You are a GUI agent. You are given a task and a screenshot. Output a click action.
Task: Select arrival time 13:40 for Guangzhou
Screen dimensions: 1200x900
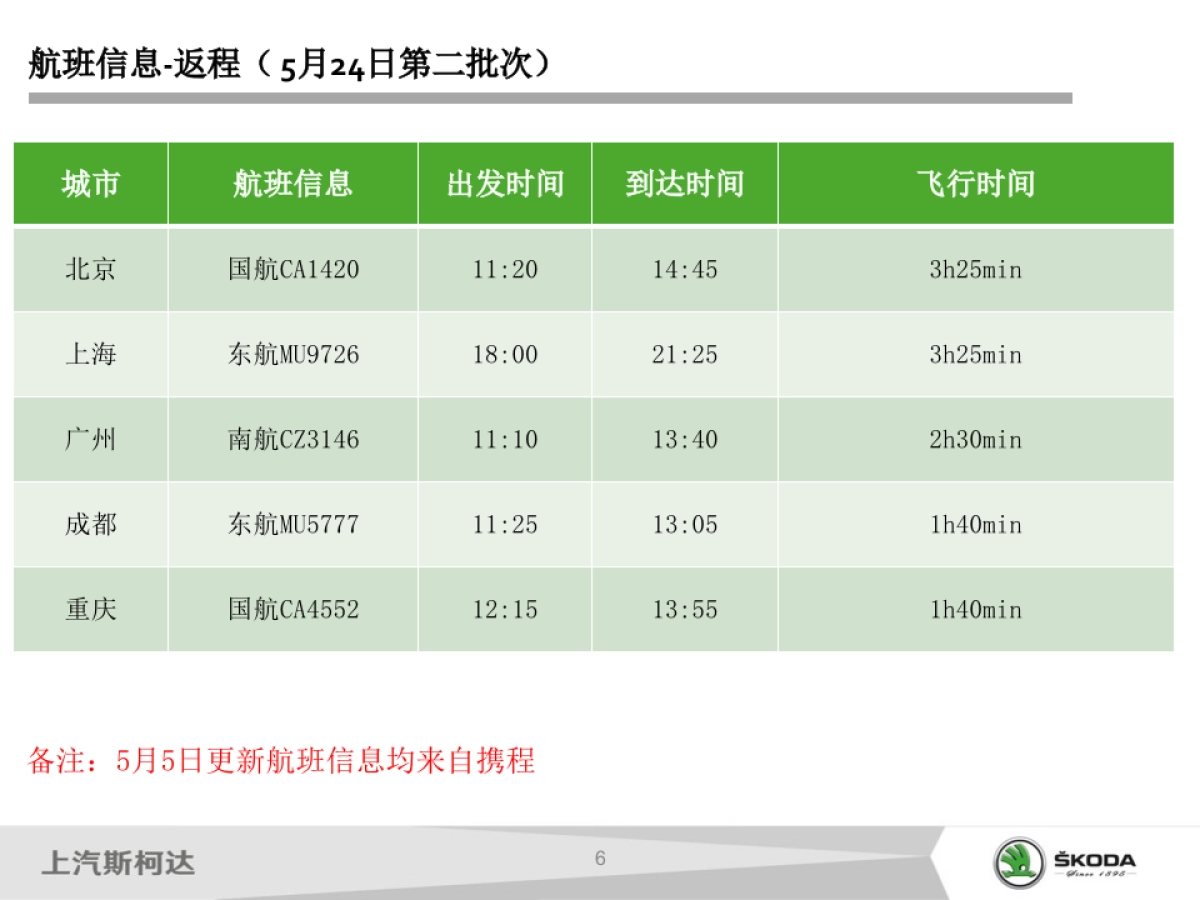coord(686,439)
